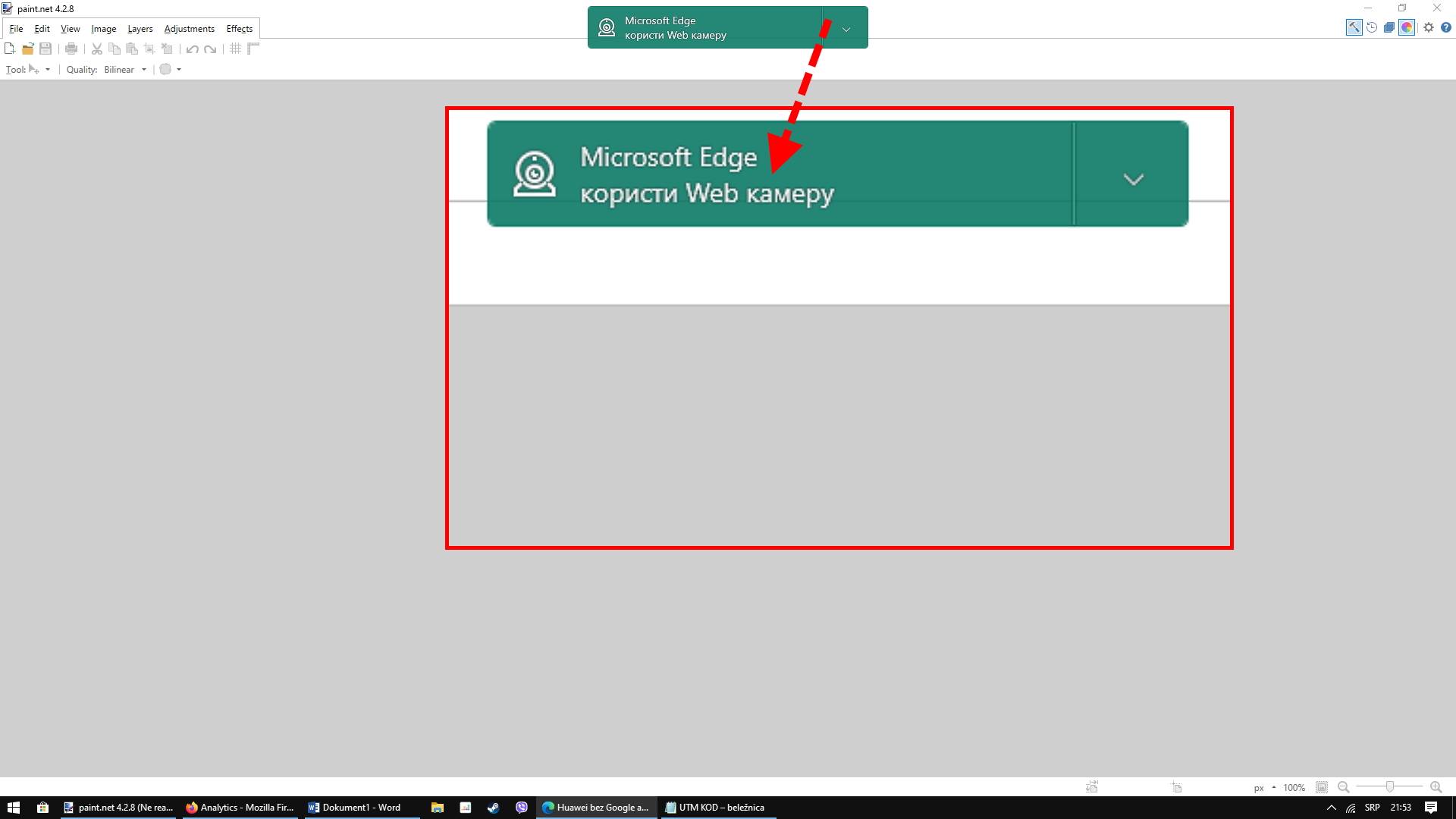
Task: Click the Open file folder icon
Action: [27, 49]
